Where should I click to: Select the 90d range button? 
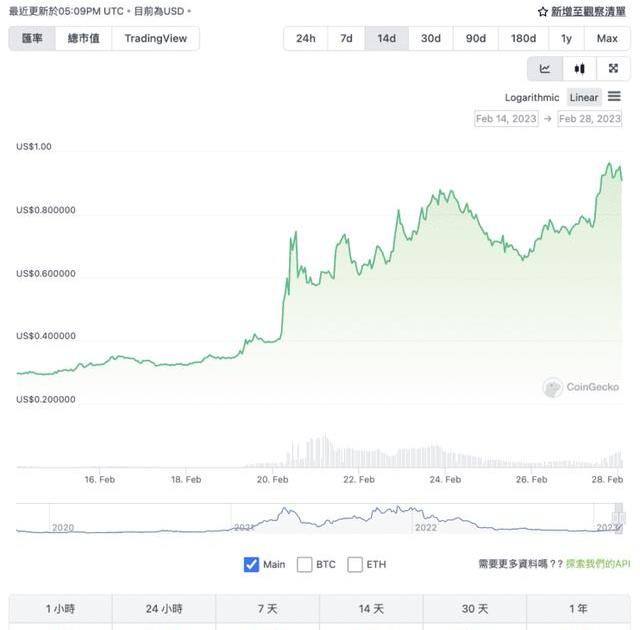(x=476, y=38)
